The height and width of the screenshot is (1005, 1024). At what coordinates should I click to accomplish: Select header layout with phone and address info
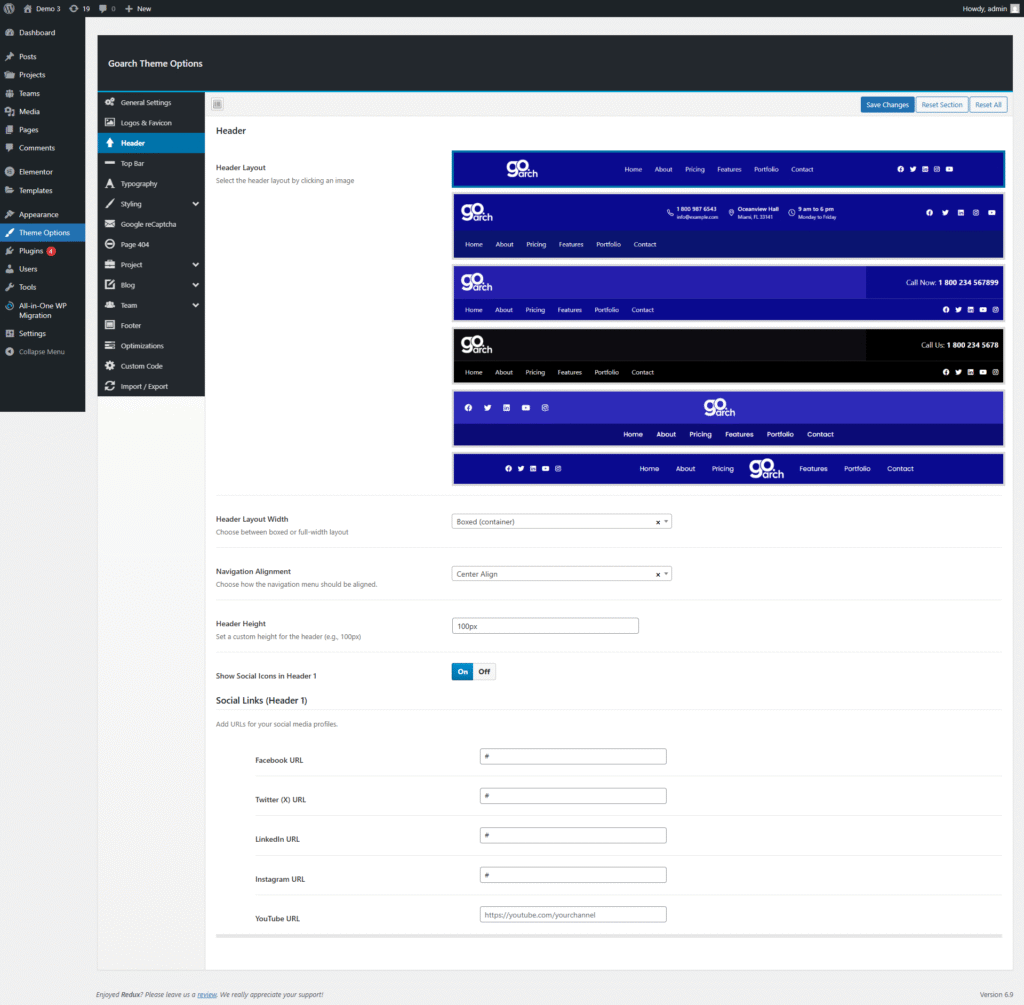[728, 226]
